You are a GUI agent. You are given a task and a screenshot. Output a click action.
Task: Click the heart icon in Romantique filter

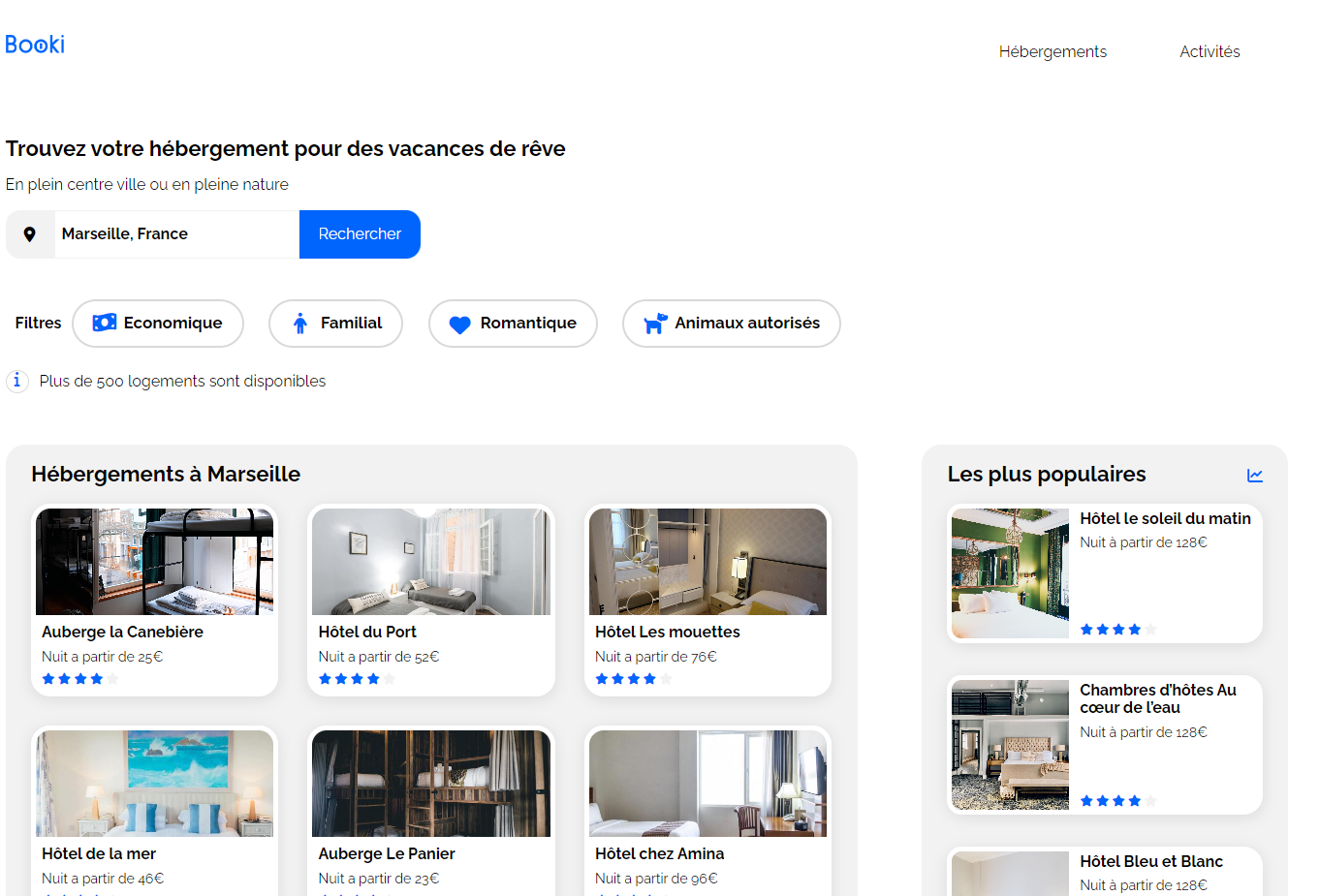459,324
